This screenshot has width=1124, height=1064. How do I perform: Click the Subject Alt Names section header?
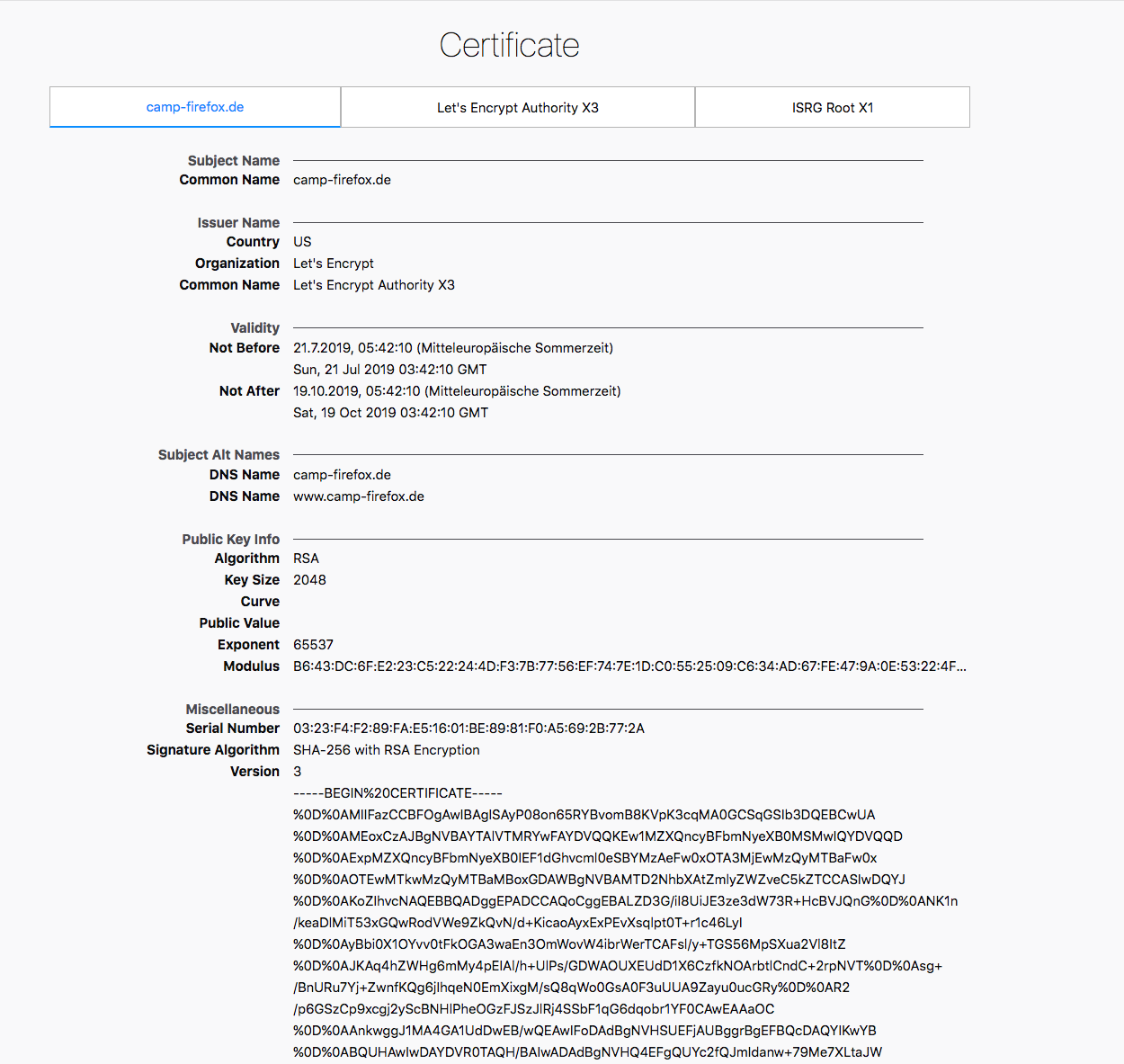(219, 455)
